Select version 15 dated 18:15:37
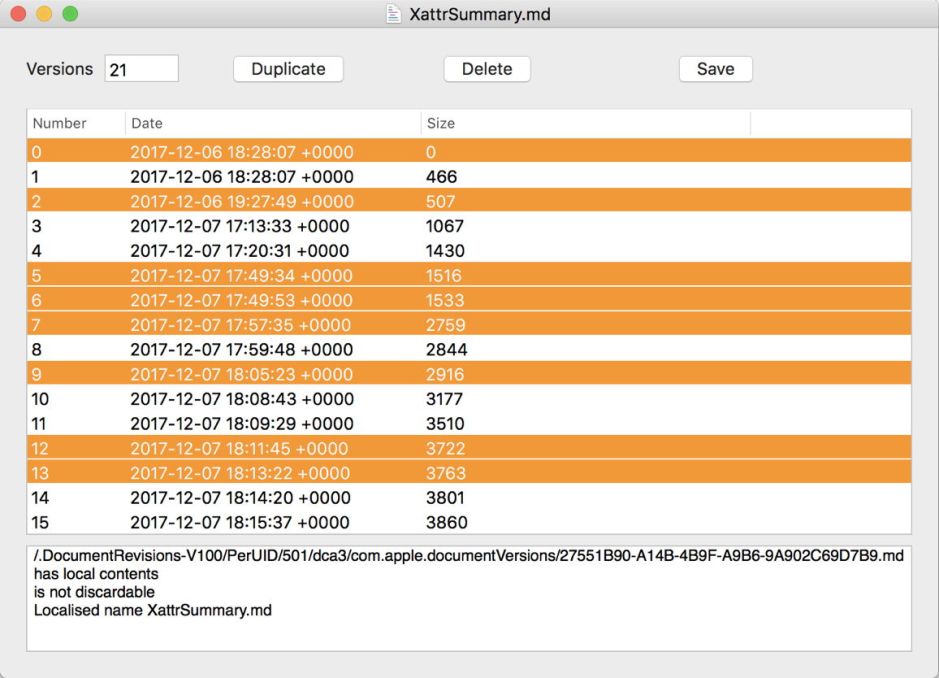Screen dimensions: 939x678 240,522
